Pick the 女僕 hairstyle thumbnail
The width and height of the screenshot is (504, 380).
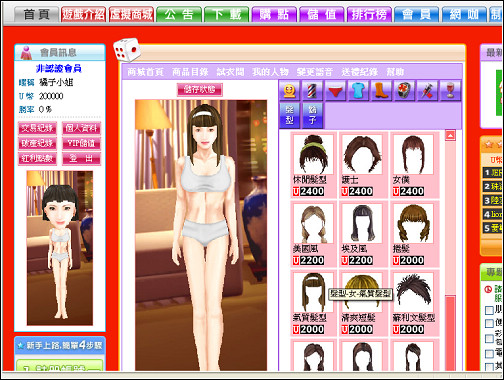pos(413,154)
